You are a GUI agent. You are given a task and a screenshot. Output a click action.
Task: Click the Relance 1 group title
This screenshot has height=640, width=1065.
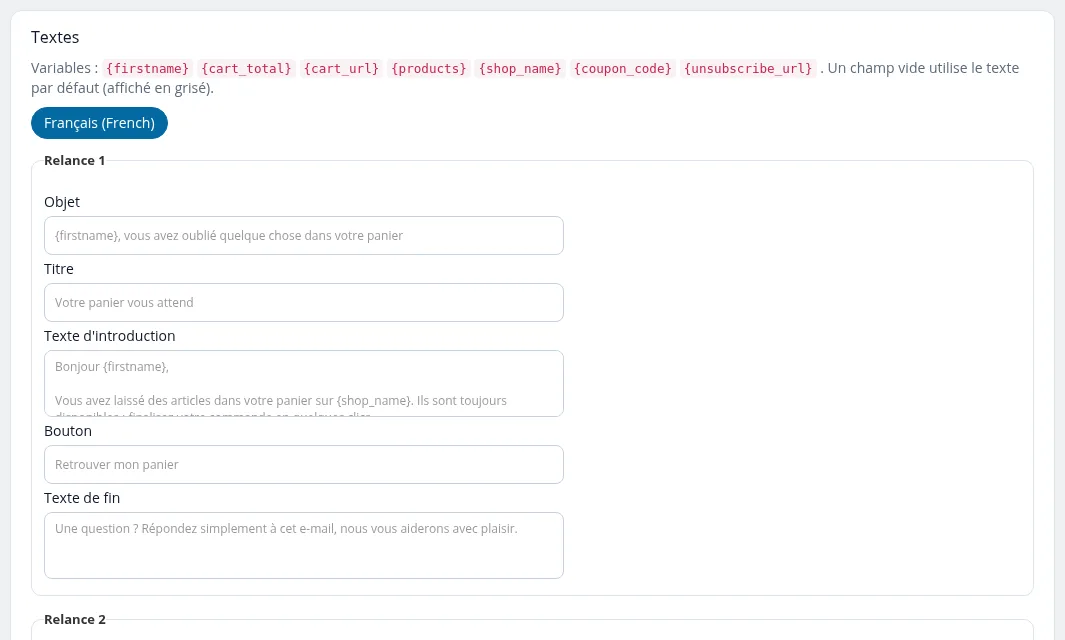75,160
